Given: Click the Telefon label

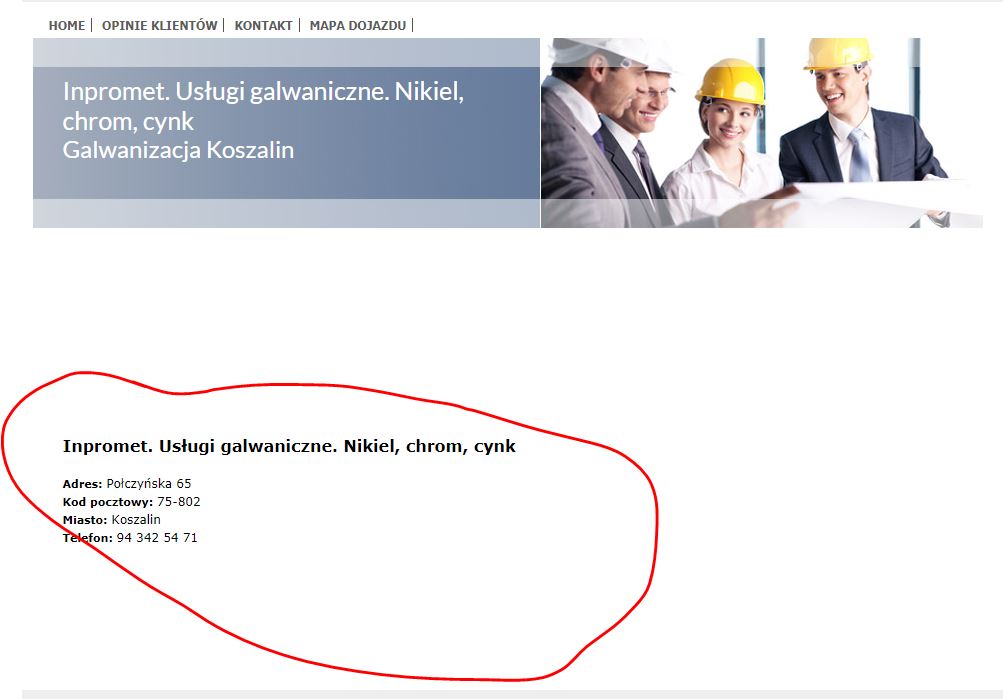Looking at the screenshot, I should 88,538.
